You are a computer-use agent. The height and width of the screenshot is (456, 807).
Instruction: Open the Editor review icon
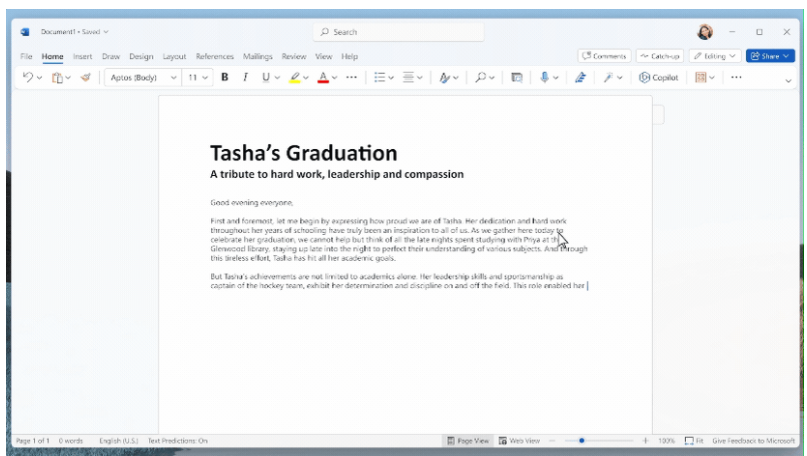(580, 77)
